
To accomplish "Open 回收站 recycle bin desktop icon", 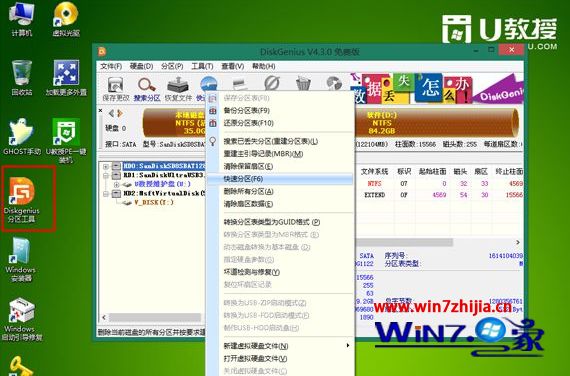I will point(21,78).
